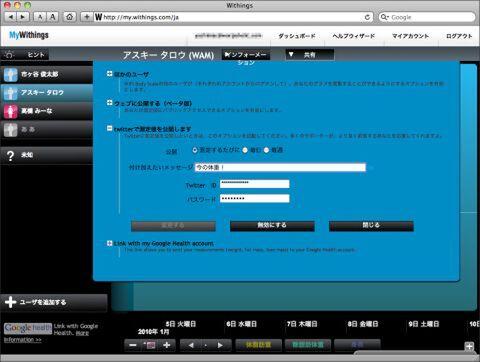Click the 9日 土曜日 date label
The image size is (480, 362).
click(x=424, y=324)
